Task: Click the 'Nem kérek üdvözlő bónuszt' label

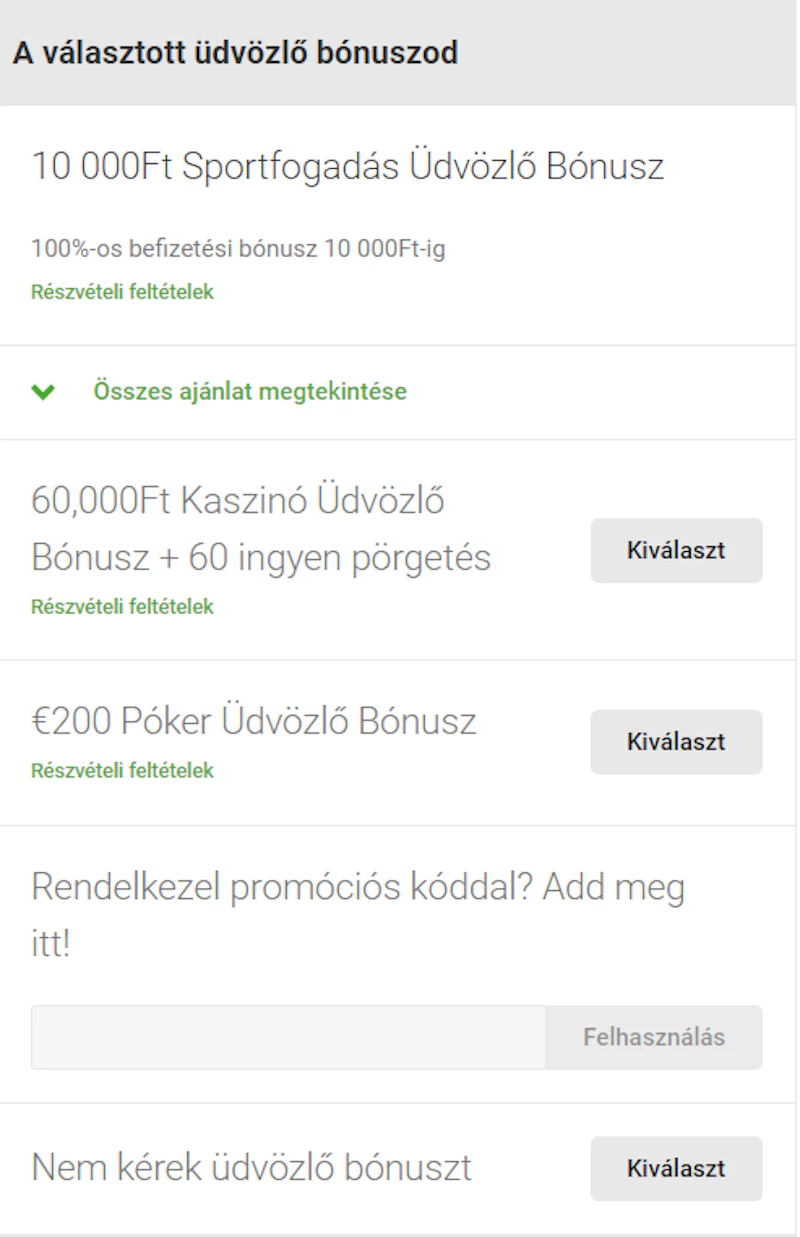Action: (x=251, y=1167)
